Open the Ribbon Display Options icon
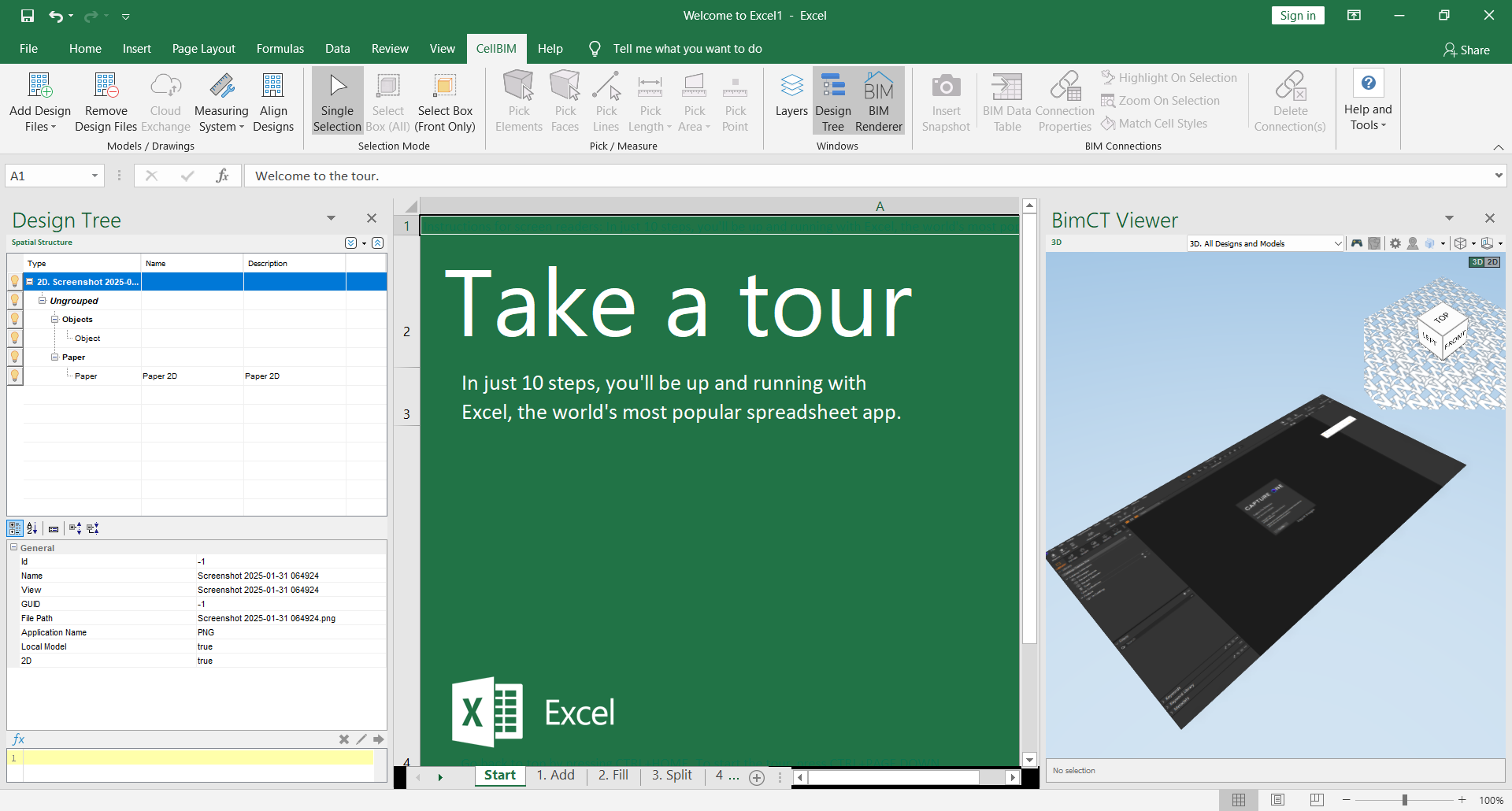 tap(1354, 16)
